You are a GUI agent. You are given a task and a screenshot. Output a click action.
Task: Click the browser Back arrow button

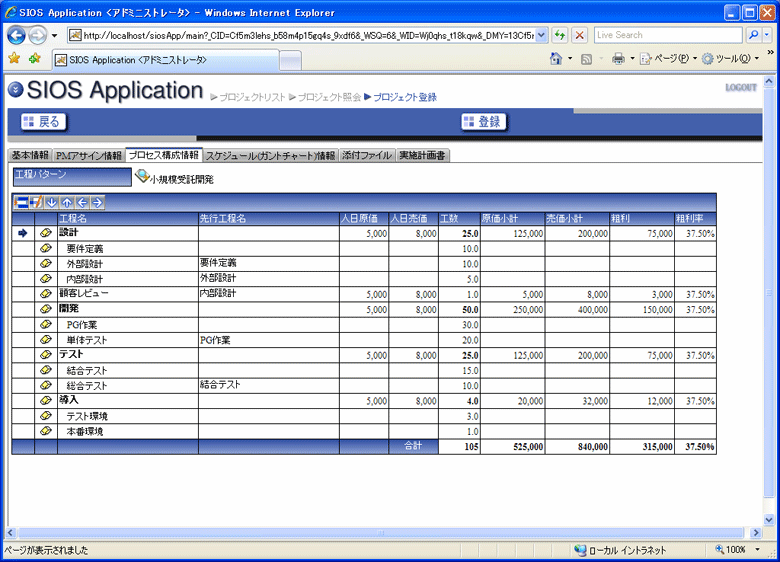16,35
